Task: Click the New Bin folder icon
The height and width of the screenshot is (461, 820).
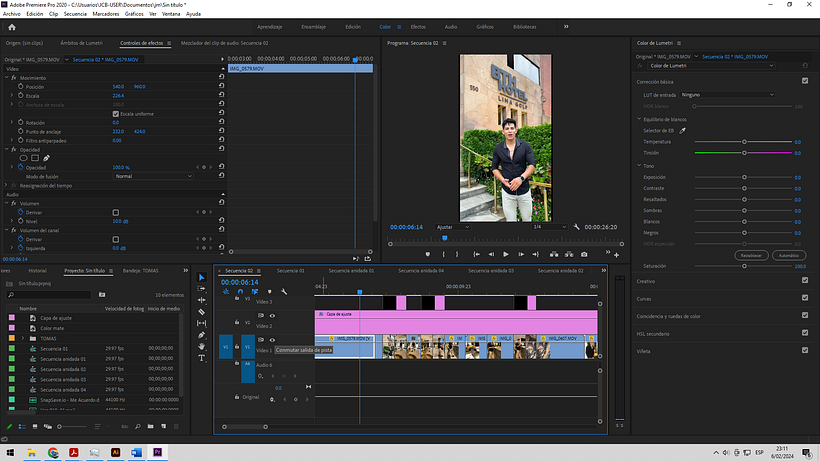Action: point(151,427)
